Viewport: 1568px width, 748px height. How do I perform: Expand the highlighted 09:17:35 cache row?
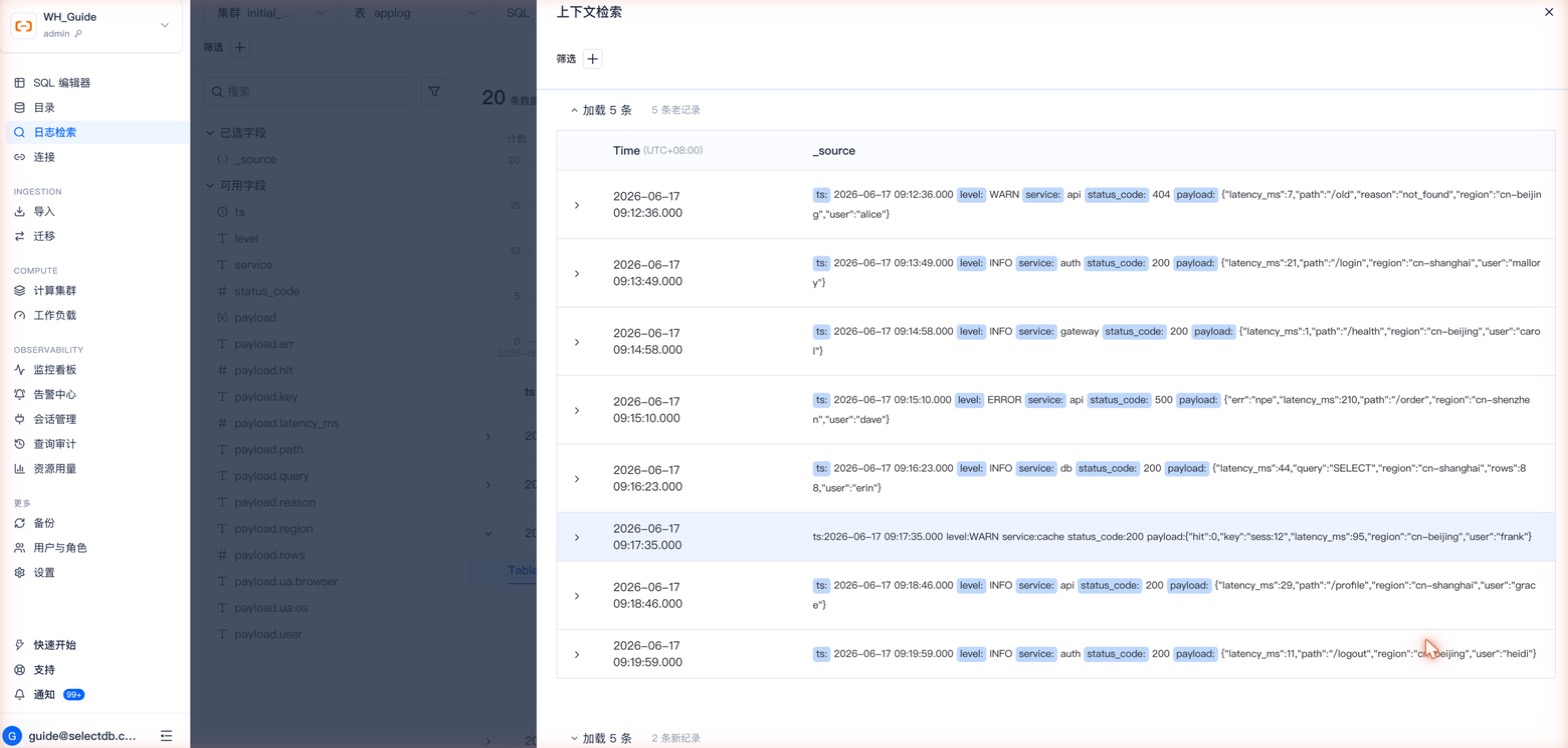[x=576, y=537]
